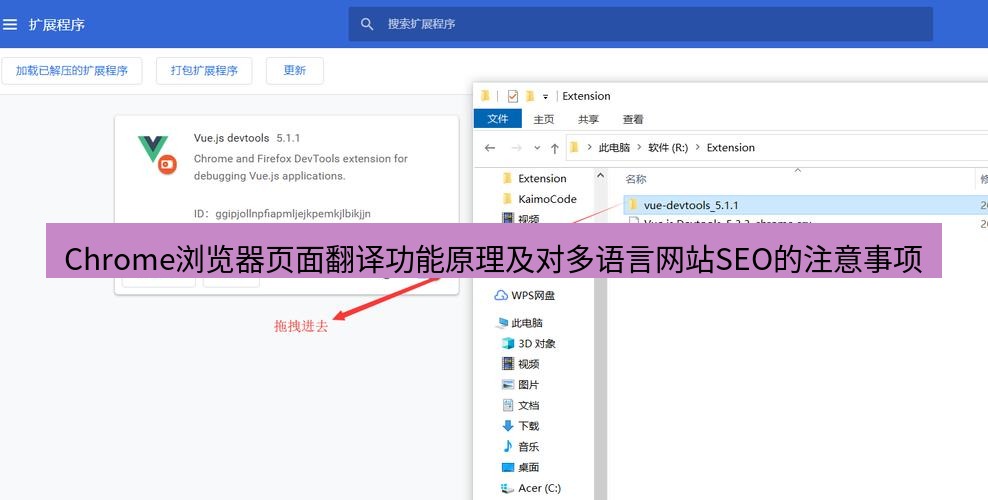Open the Share (共享) ribbon tab

[x=589, y=119]
